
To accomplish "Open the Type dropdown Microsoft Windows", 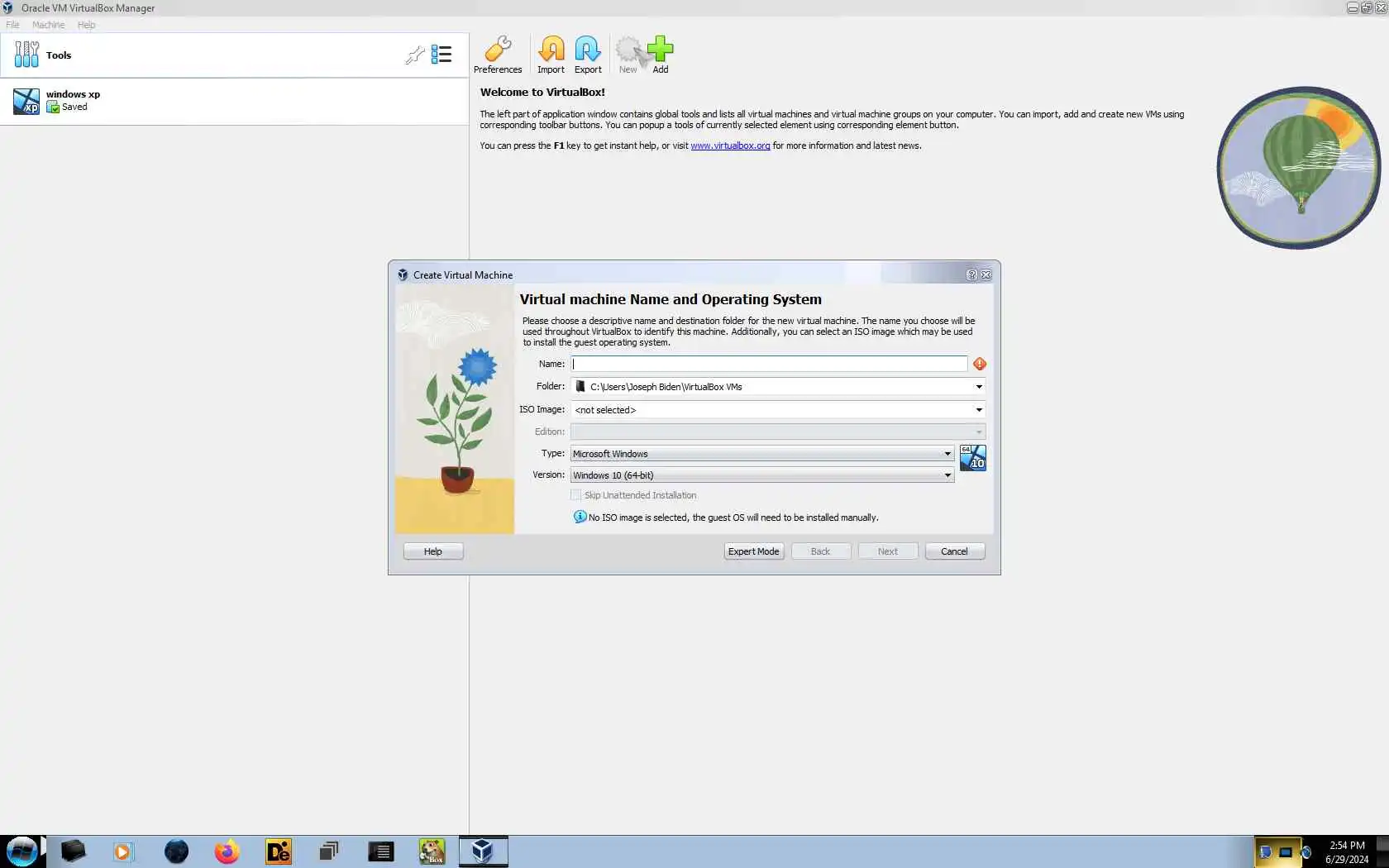I will point(762,454).
